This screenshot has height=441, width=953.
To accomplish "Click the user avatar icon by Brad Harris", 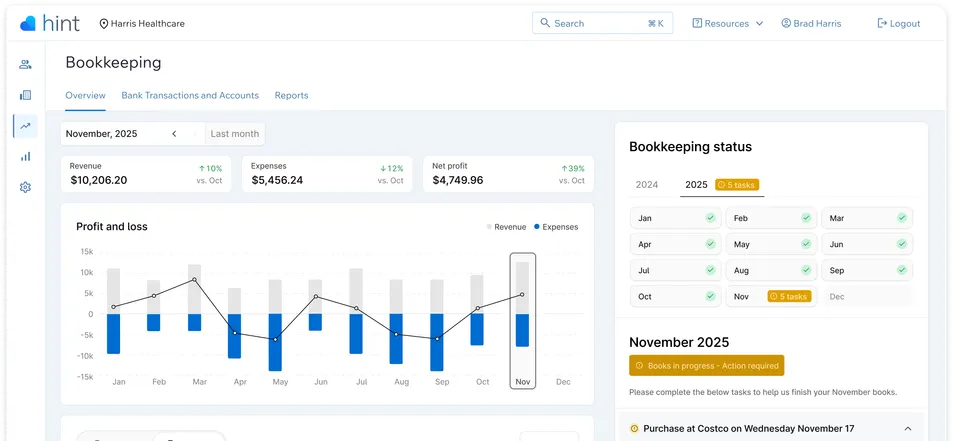I will point(786,23).
